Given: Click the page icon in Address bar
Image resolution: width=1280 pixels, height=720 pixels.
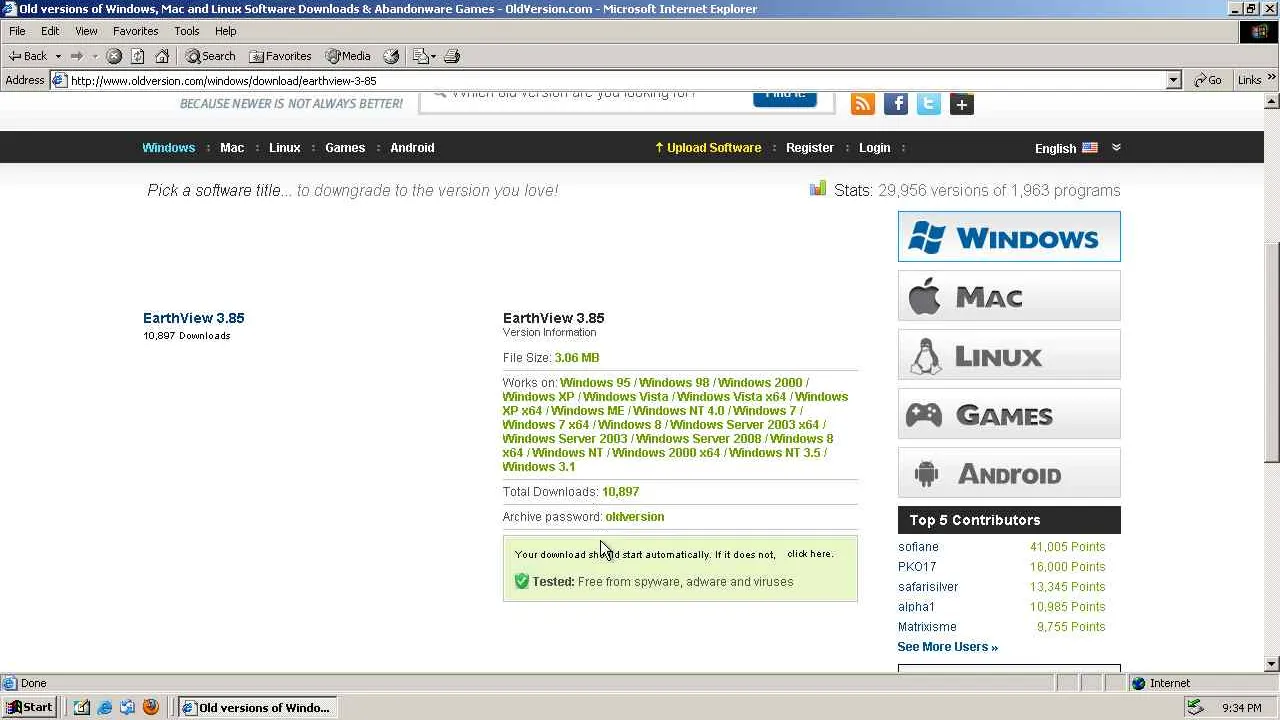Looking at the screenshot, I should (59, 80).
